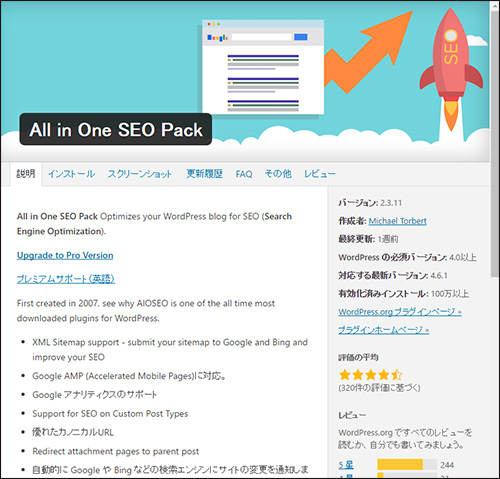Viewport: 500px width, 479px height.
Task: View the 更新履歴 tab
Action: pyautogui.click(x=204, y=174)
